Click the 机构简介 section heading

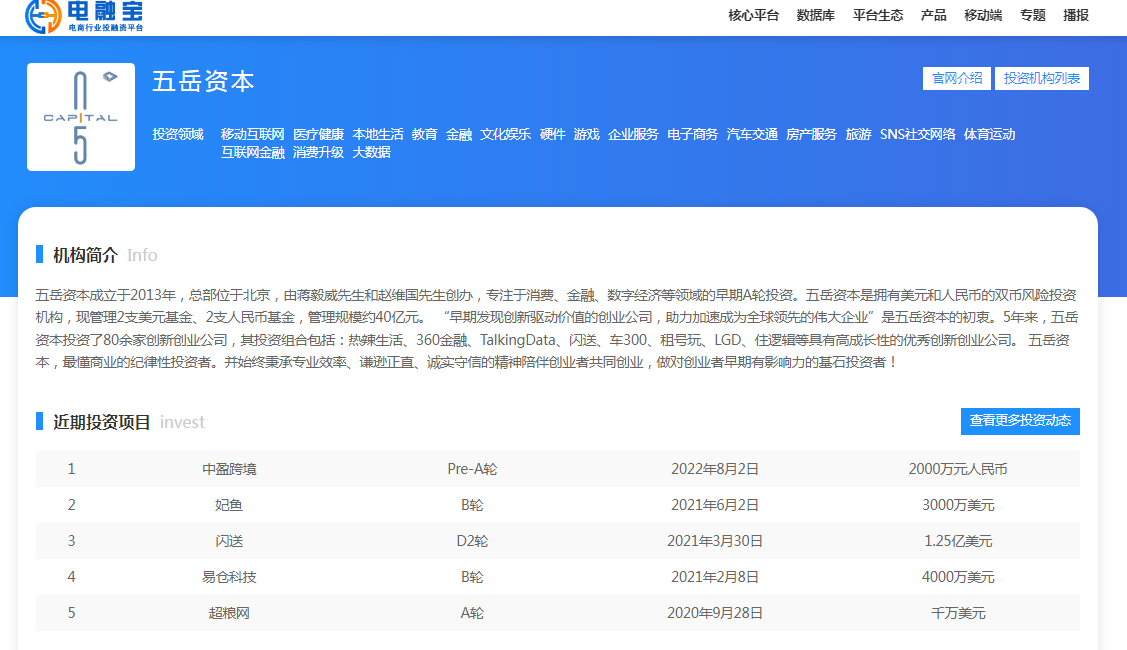[86, 255]
